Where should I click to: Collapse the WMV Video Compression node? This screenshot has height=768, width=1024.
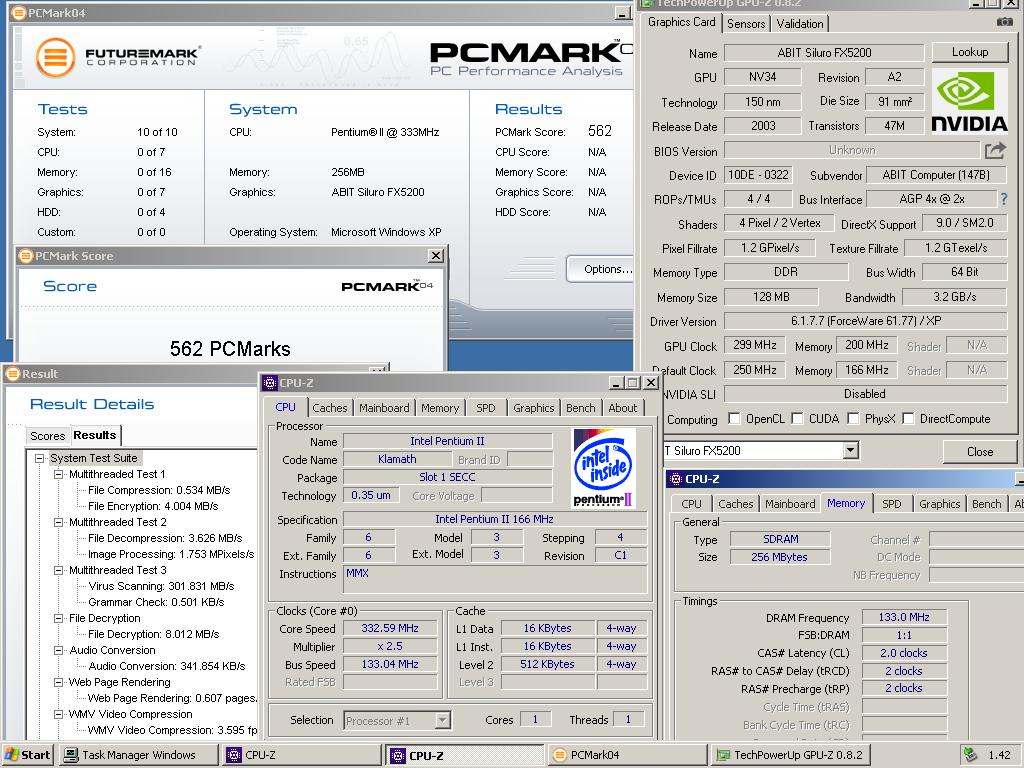click(x=58, y=714)
